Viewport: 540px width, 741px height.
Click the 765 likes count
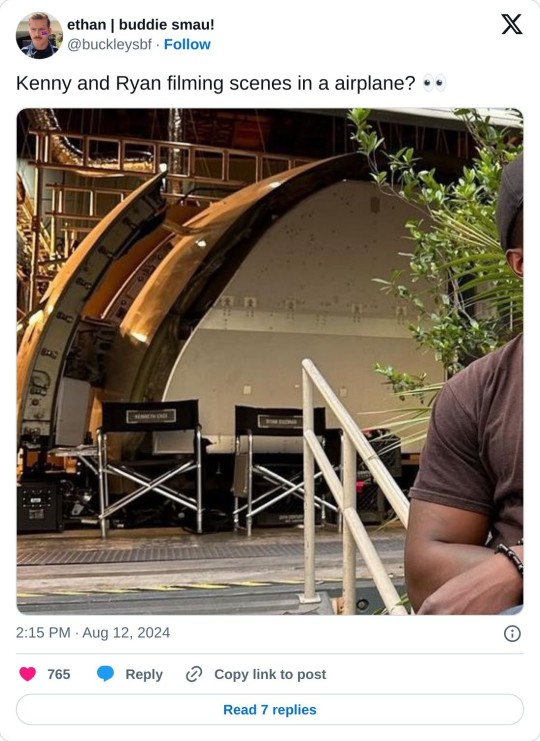(x=59, y=674)
